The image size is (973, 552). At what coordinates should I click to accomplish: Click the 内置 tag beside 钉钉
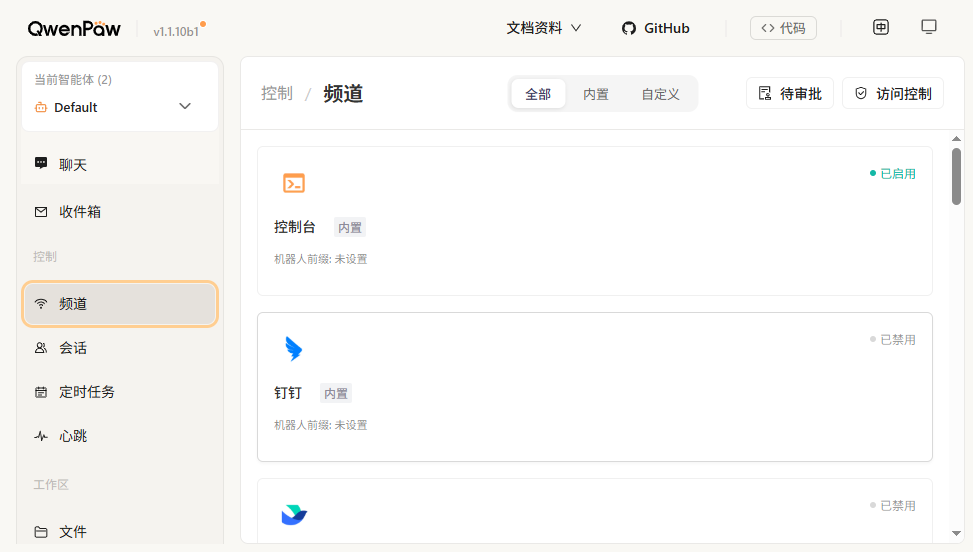pyautogui.click(x=336, y=393)
